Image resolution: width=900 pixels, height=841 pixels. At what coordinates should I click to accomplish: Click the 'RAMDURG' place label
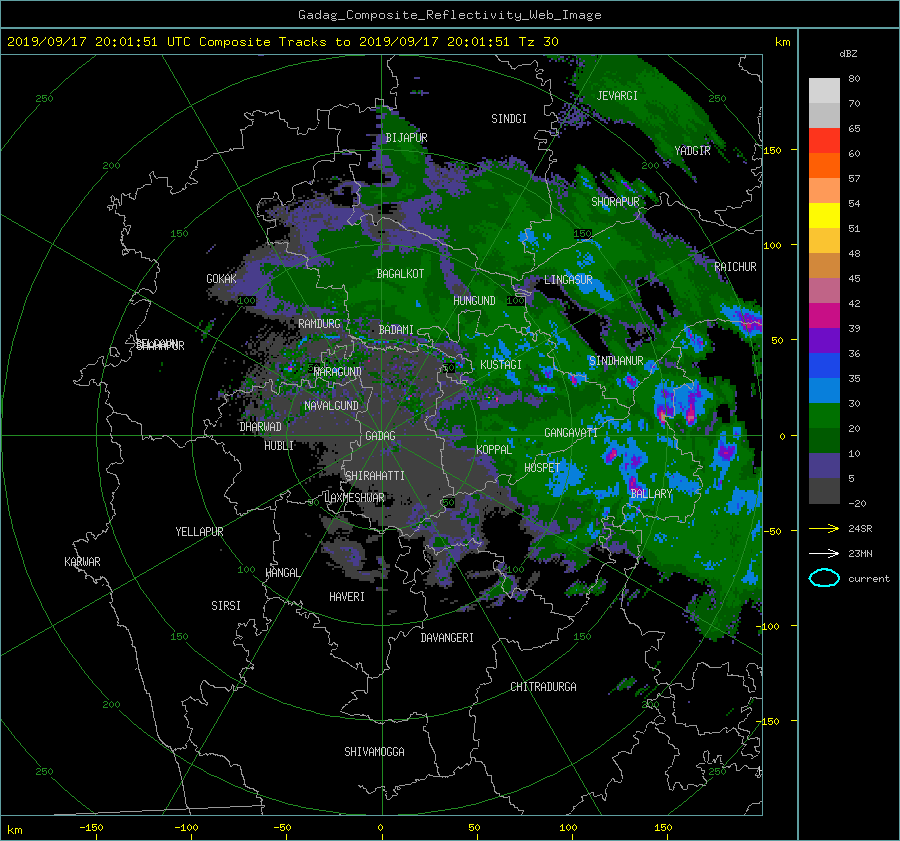pos(319,324)
